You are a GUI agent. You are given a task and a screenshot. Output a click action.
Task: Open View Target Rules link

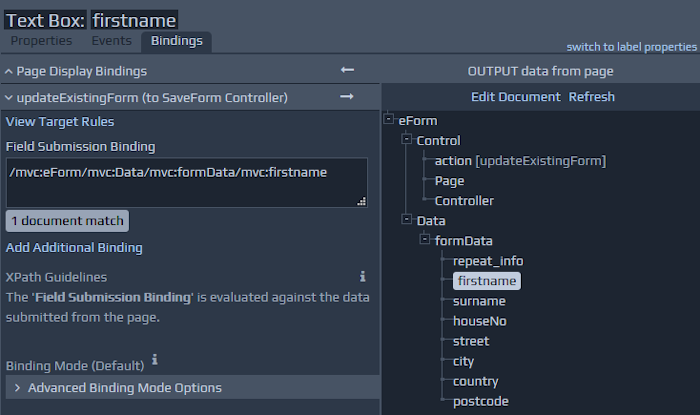60,121
